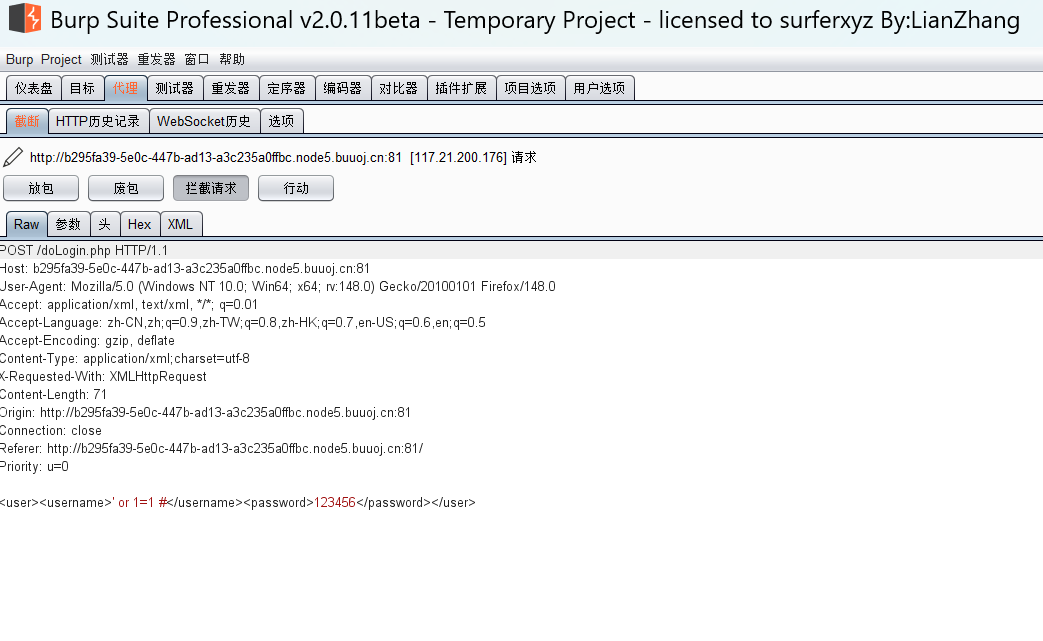Image resolution: width=1043 pixels, height=641 pixels.
Task: Switch to the XML view tab
Action: [x=180, y=224]
